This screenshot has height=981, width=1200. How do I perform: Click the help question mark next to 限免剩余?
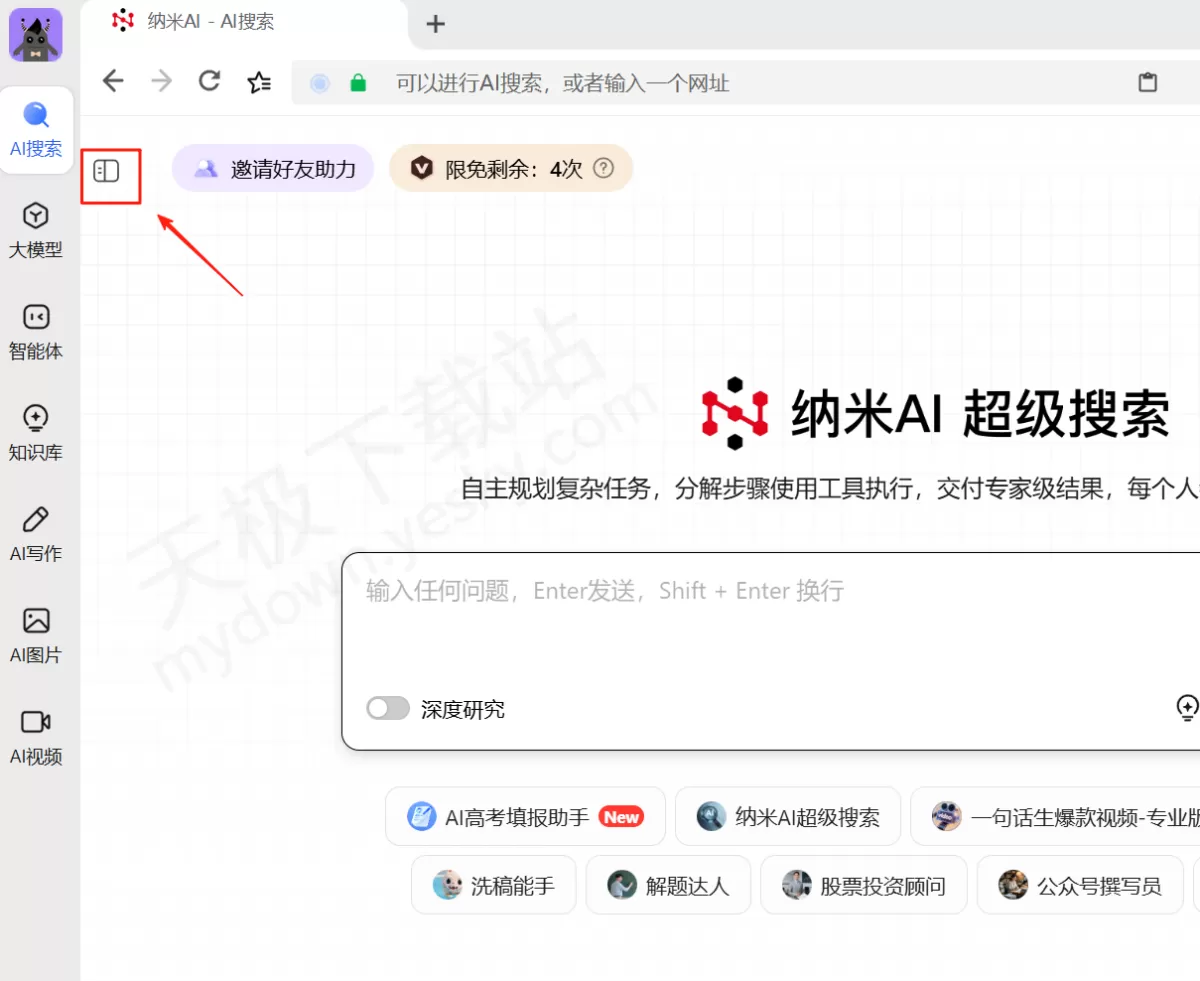click(x=603, y=168)
